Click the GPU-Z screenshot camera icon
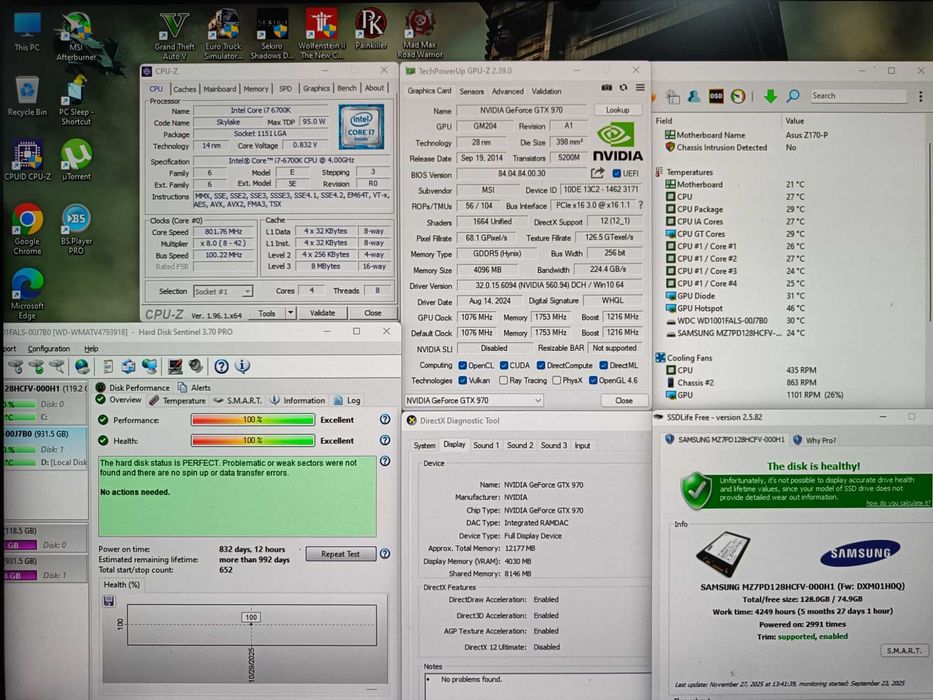The image size is (933, 700). pyautogui.click(x=606, y=88)
